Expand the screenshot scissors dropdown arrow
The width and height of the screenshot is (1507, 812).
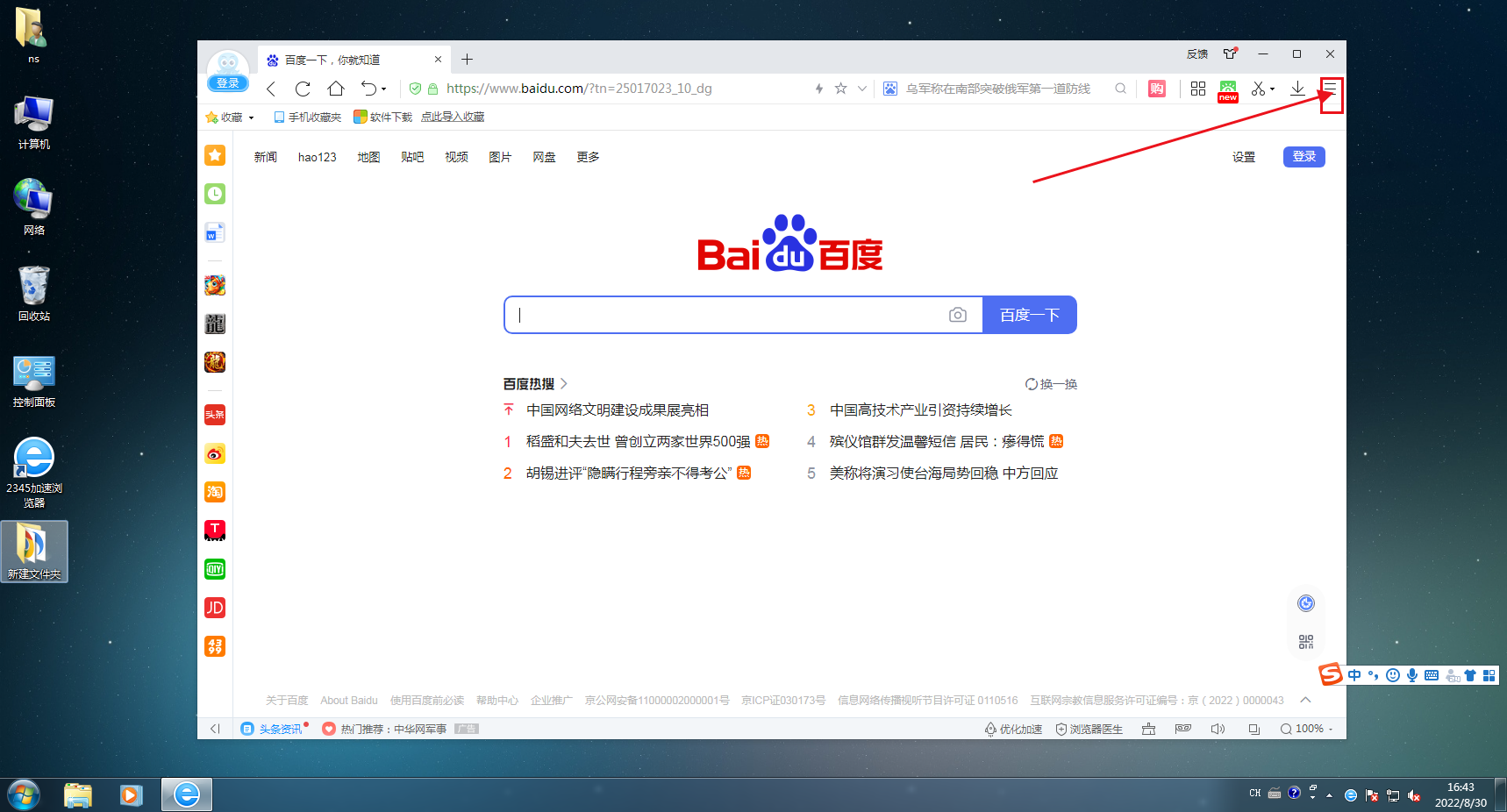pos(1273,89)
